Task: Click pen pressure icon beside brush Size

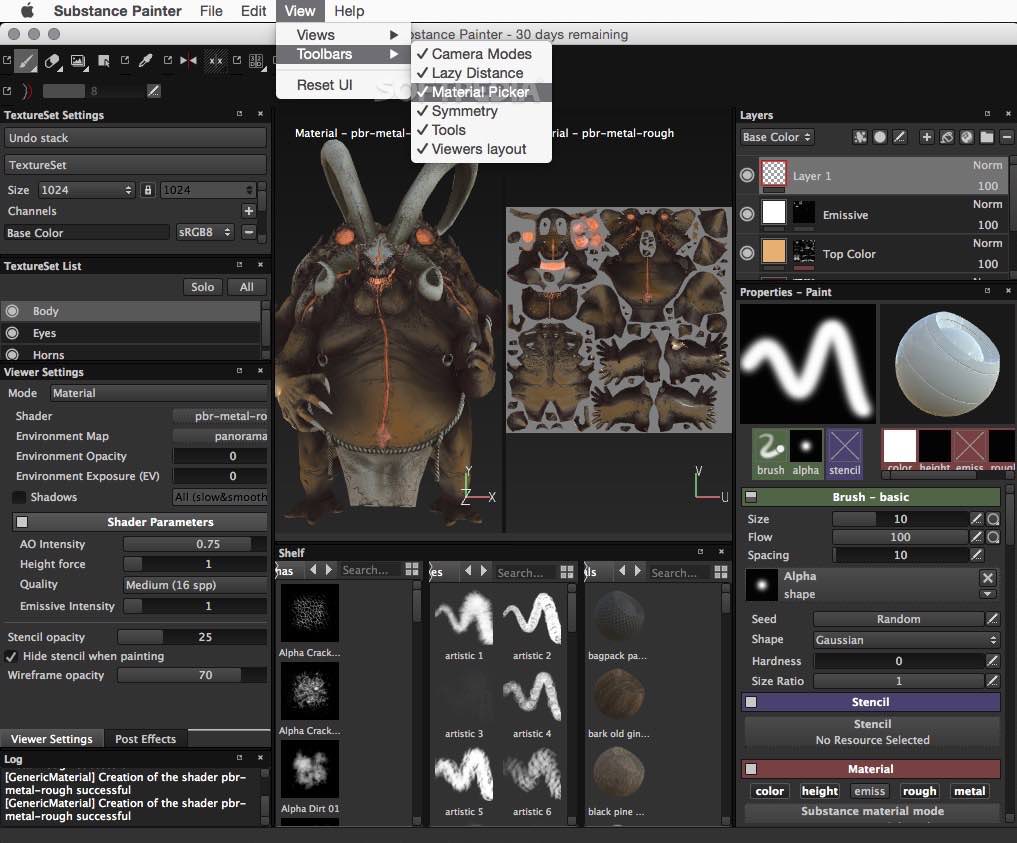Action: pos(976,519)
